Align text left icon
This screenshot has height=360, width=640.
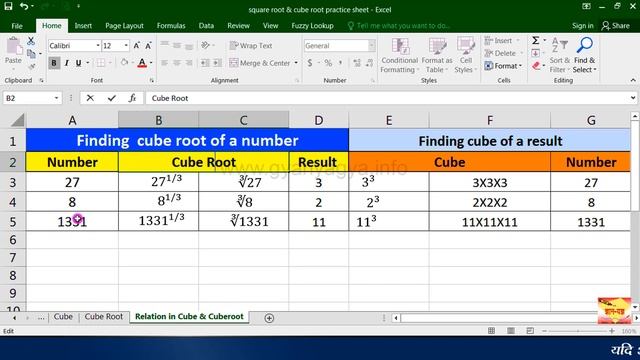pos(164,63)
